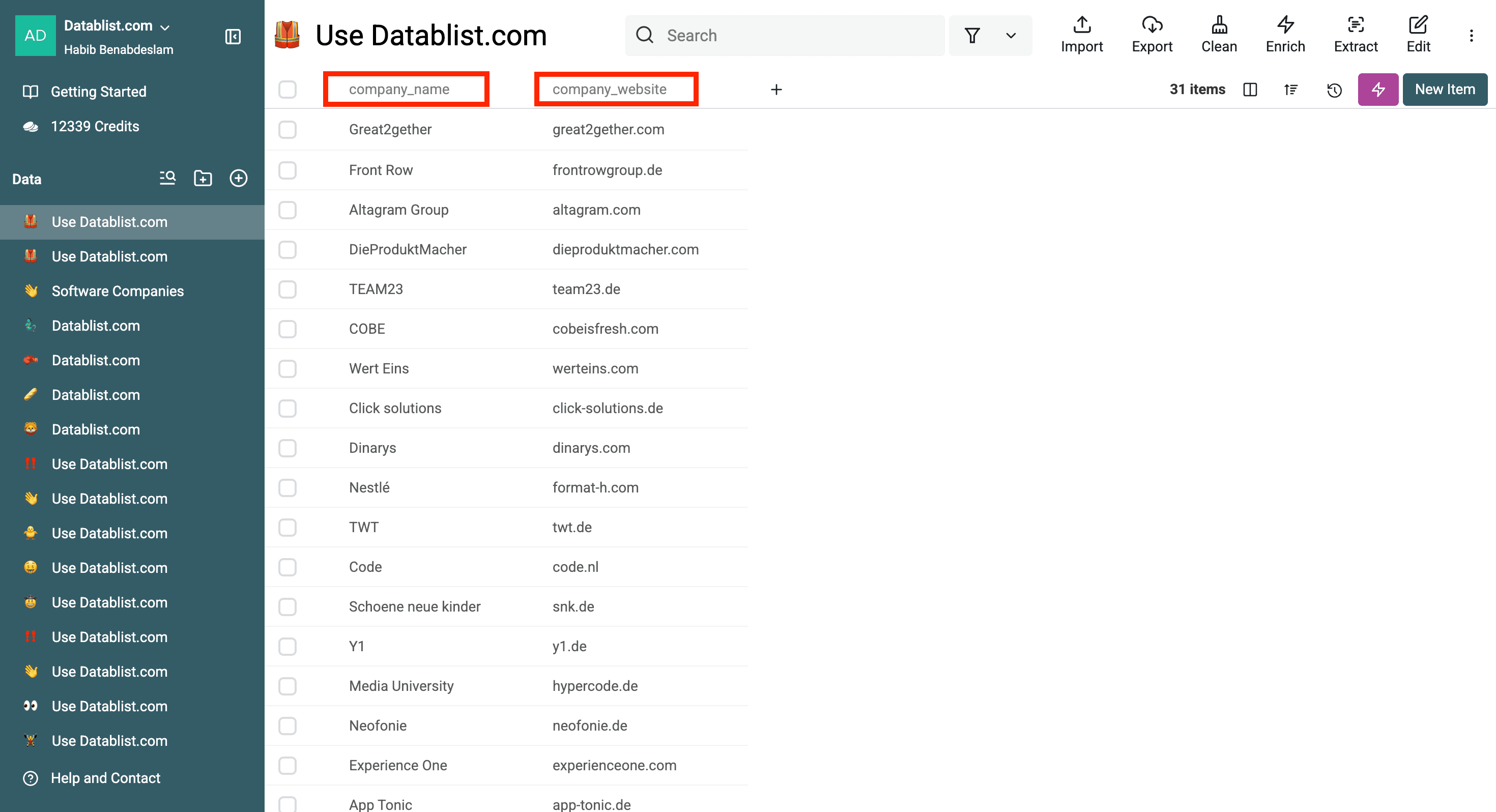The height and width of the screenshot is (812, 1496).
Task: Focus the Search input field
Action: pos(796,36)
